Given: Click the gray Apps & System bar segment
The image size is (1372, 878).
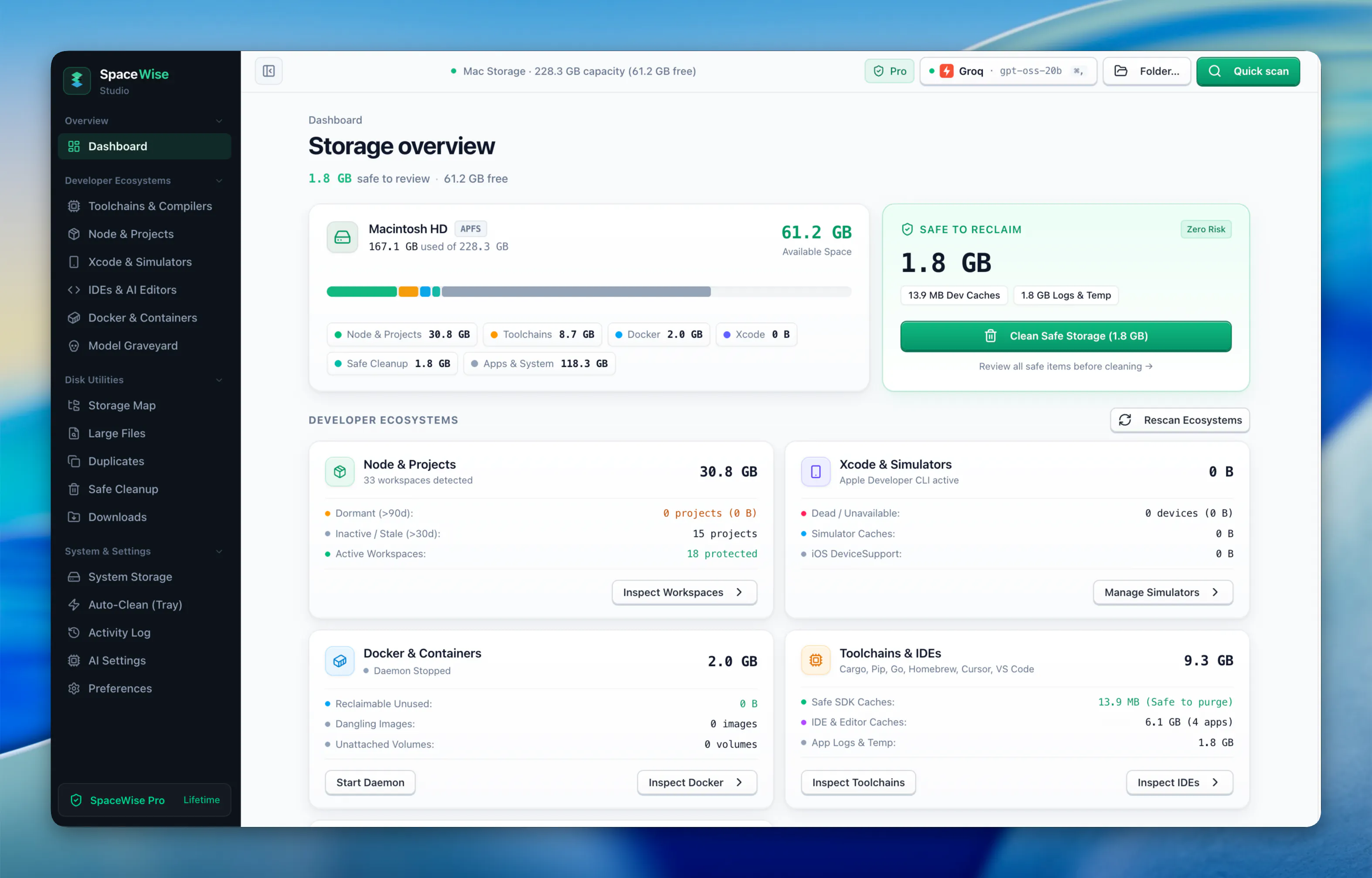Looking at the screenshot, I should pyautogui.click(x=576, y=291).
